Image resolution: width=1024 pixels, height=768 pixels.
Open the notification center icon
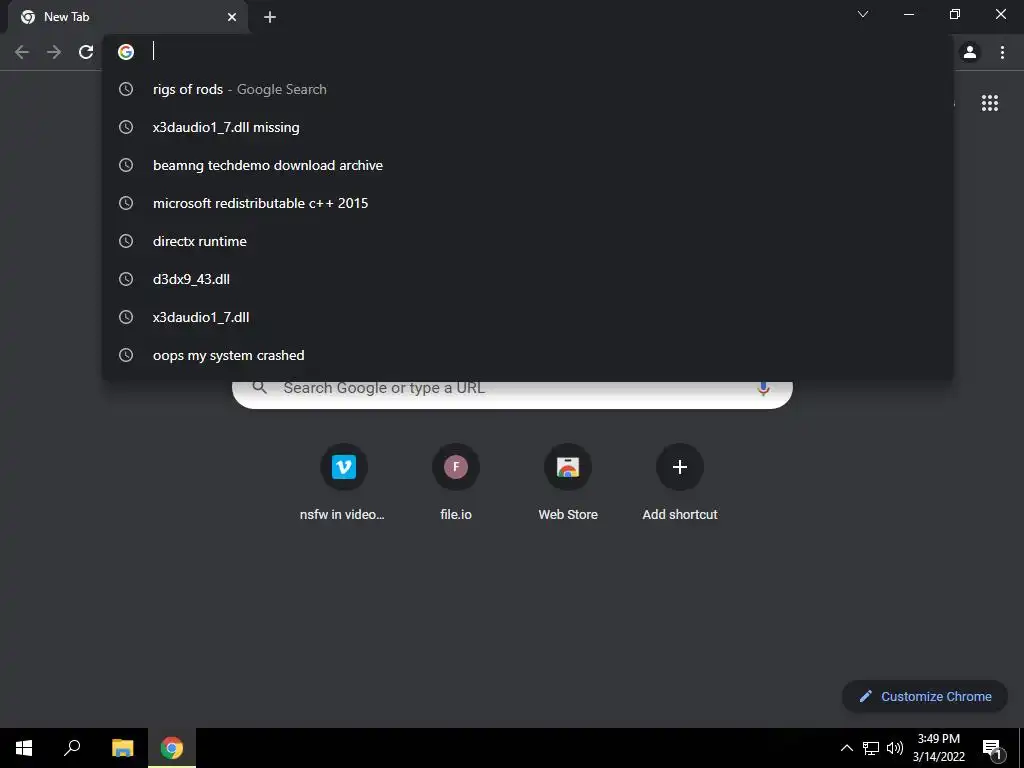[x=992, y=749]
